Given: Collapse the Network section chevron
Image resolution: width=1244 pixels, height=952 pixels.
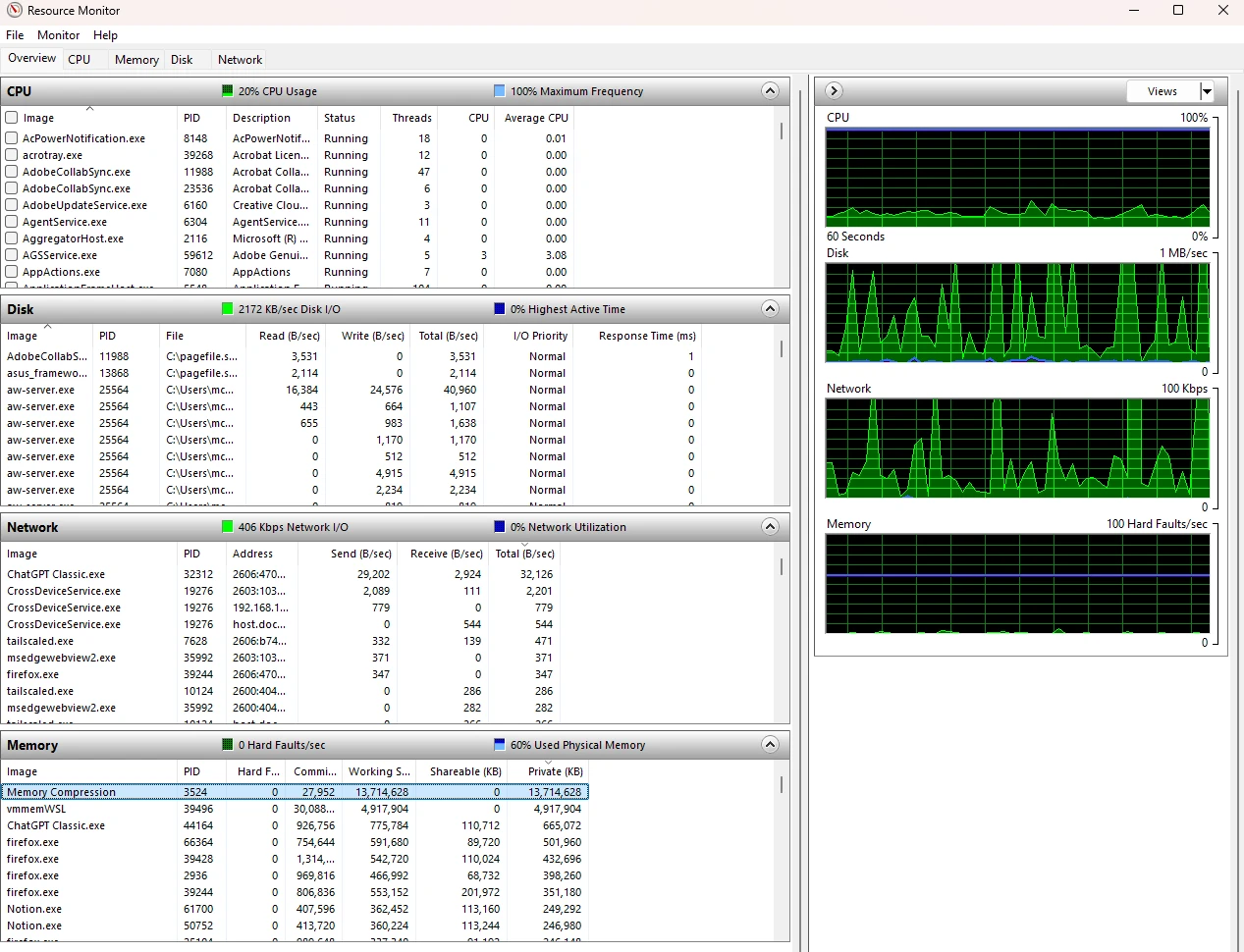Looking at the screenshot, I should coord(770,527).
